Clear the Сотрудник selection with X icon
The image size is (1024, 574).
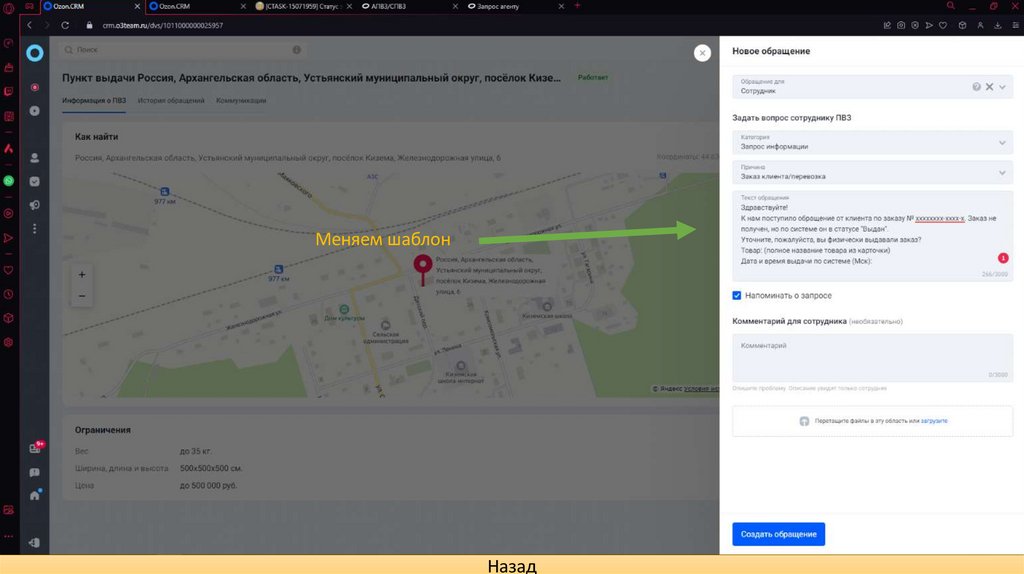[989, 87]
